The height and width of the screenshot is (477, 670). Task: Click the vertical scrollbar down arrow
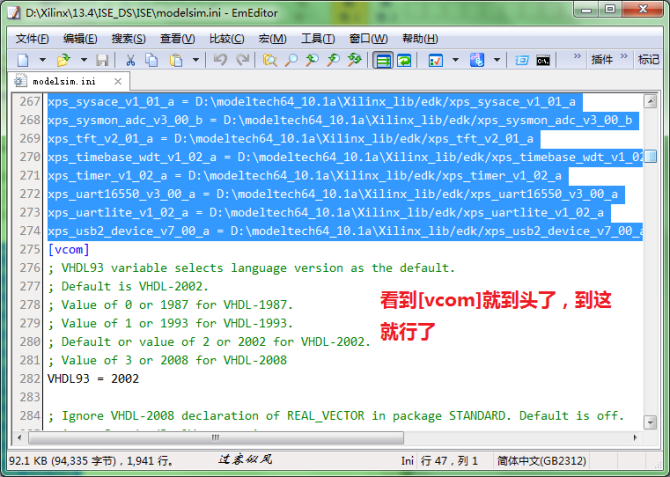click(650, 422)
